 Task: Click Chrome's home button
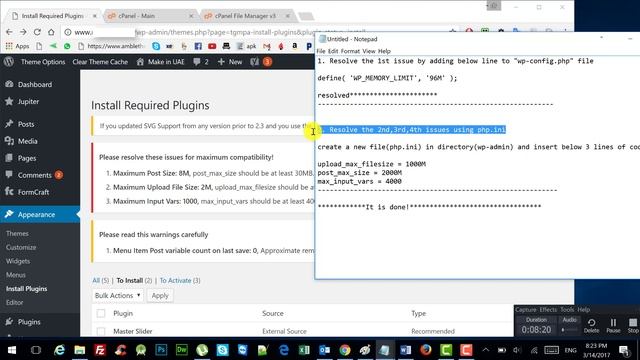click(51, 32)
